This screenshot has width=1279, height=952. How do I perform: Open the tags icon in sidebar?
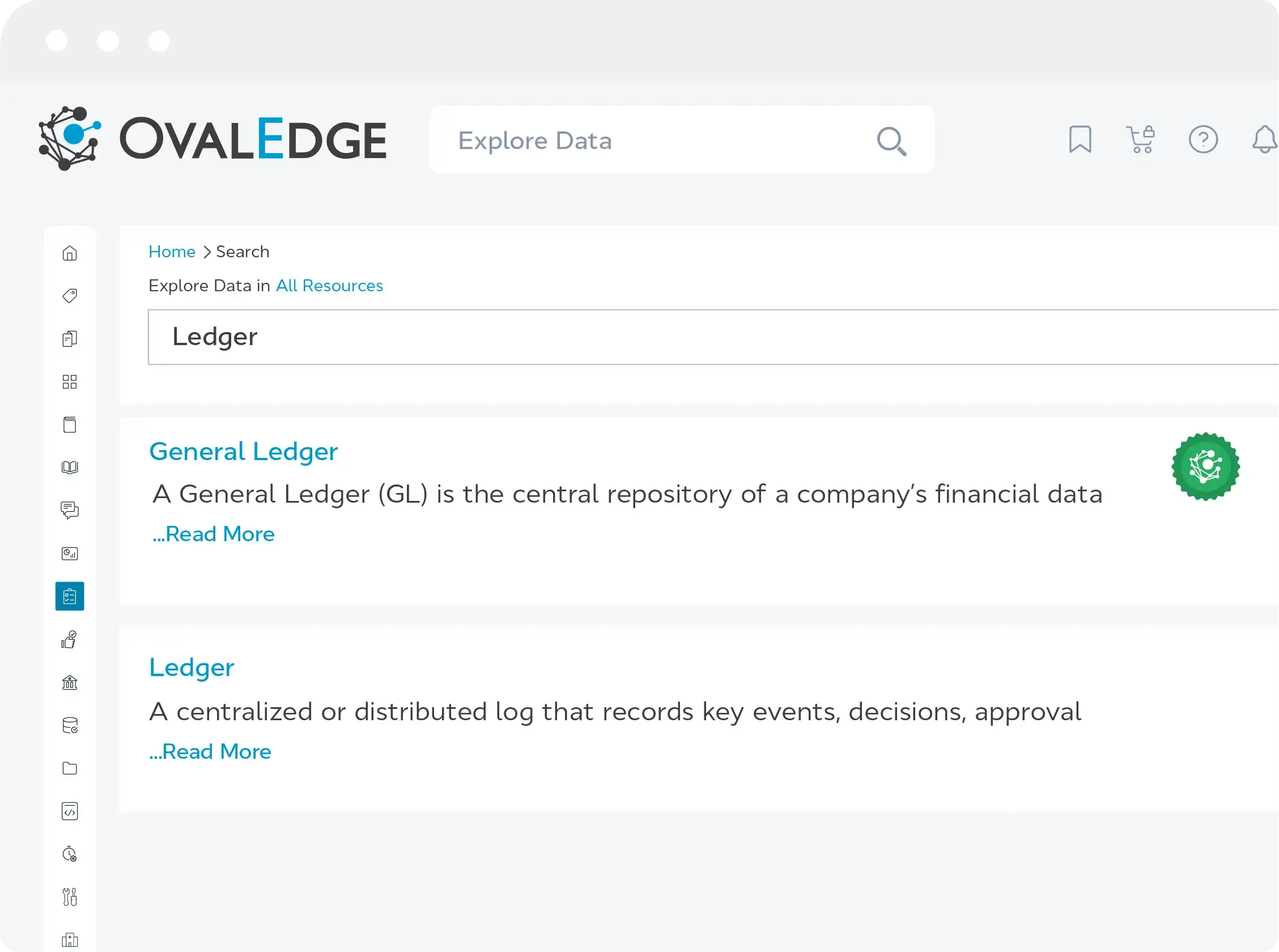click(x=70, y=296)
